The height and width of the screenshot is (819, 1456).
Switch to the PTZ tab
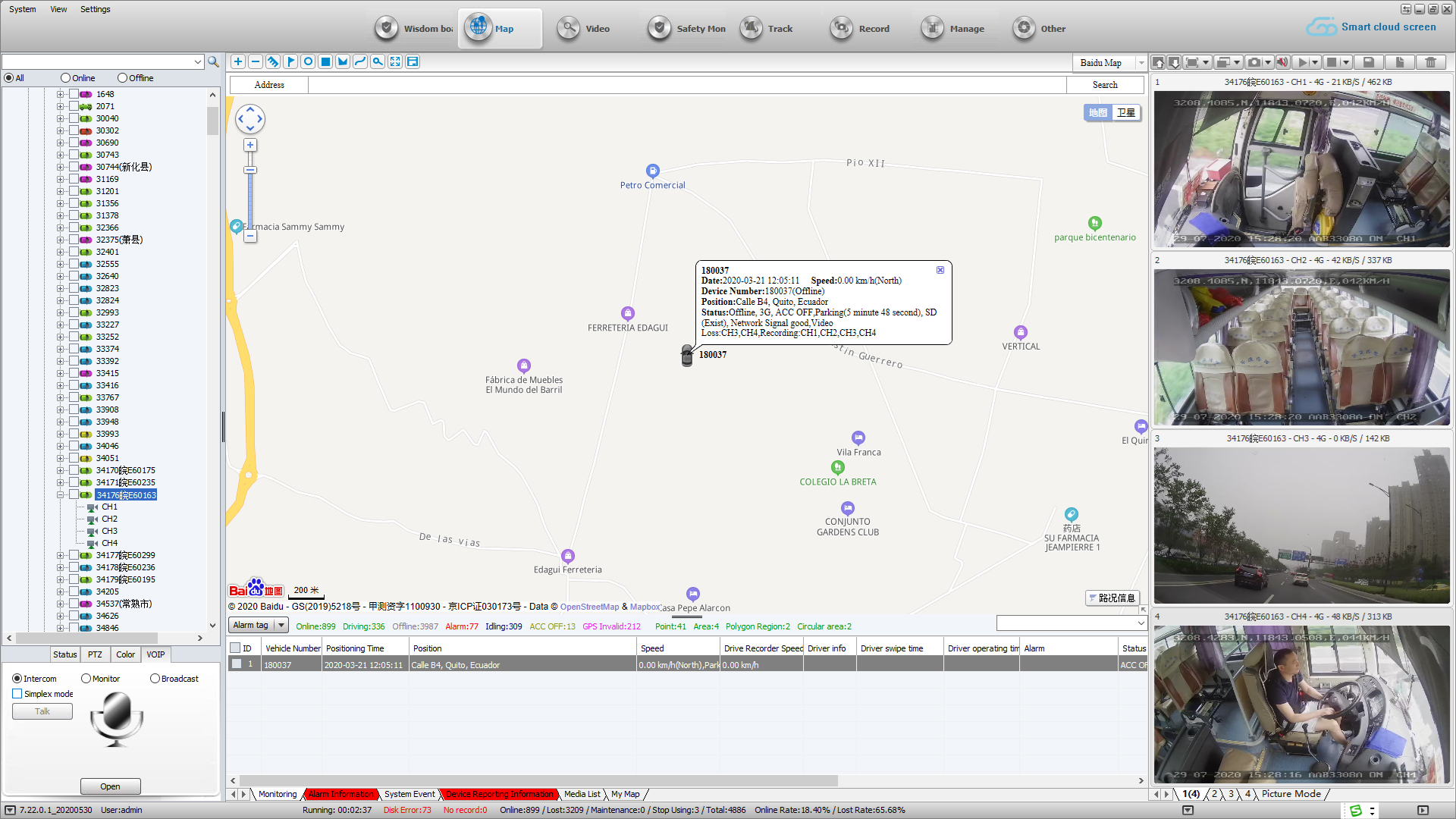(95, 654)
